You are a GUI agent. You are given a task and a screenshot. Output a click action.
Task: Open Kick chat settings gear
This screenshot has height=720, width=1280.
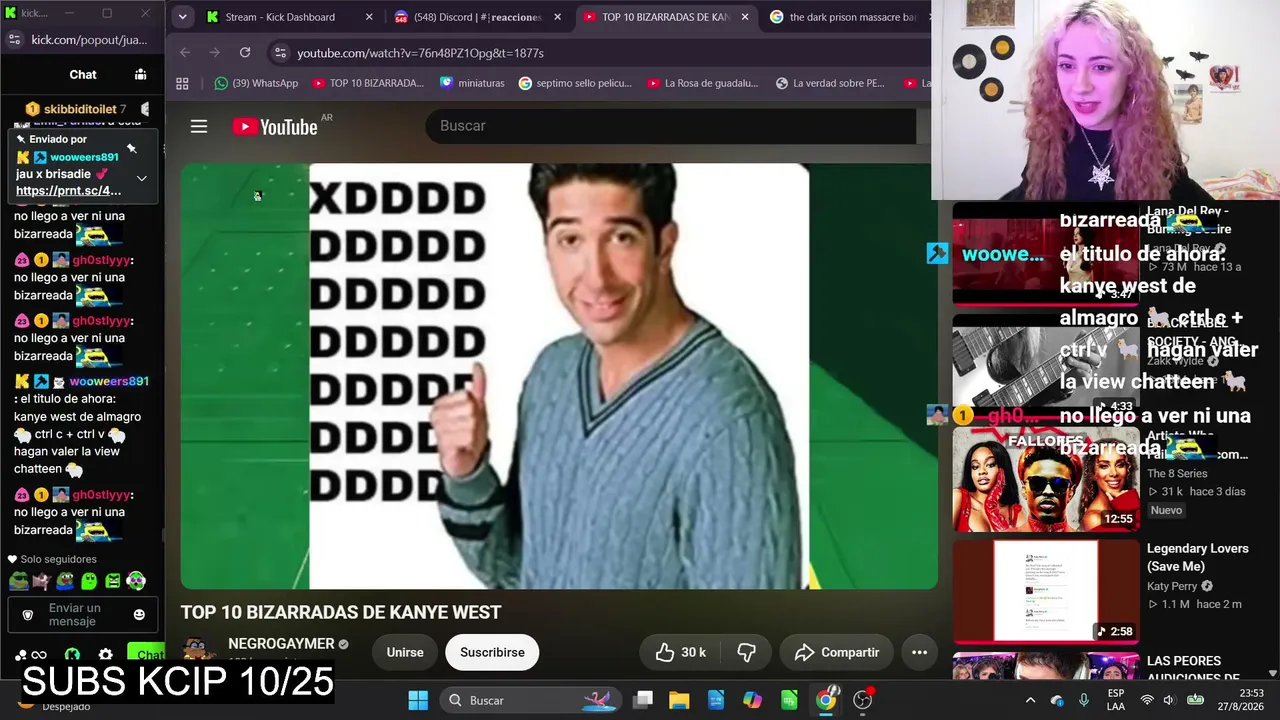point(104,655)
